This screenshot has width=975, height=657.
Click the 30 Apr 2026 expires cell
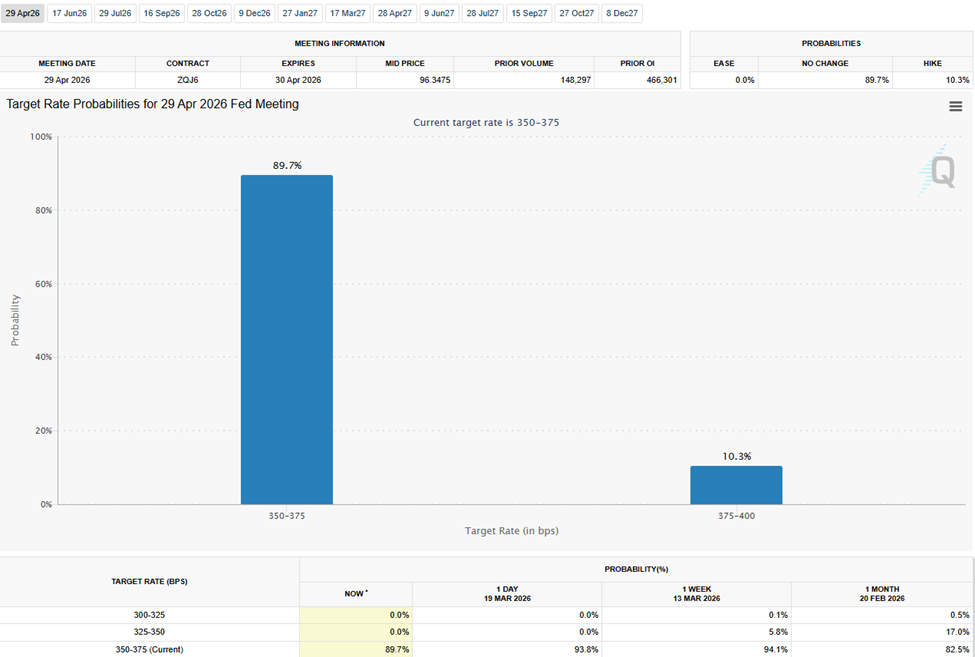298,80
